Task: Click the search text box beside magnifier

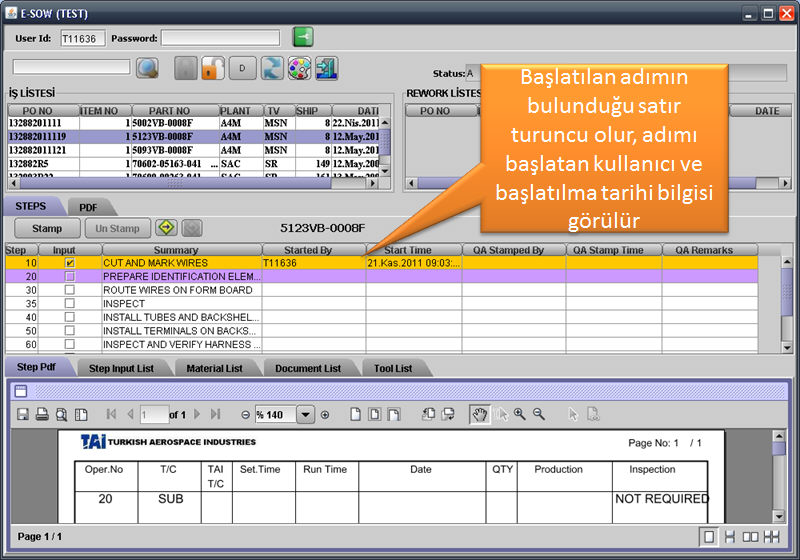Action: point(72,67)
